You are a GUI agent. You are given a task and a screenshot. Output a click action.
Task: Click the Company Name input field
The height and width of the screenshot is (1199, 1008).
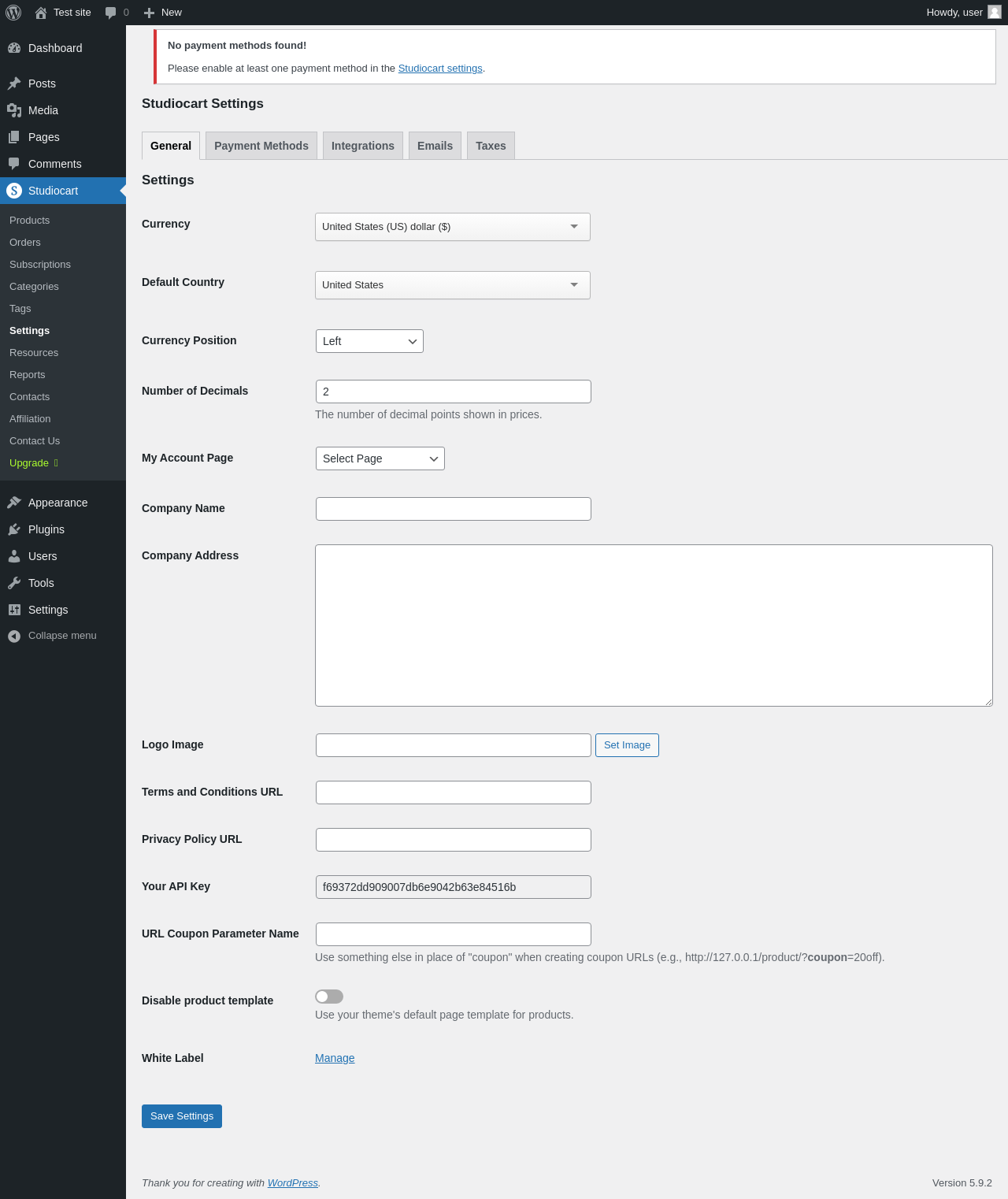pos(454,509)
